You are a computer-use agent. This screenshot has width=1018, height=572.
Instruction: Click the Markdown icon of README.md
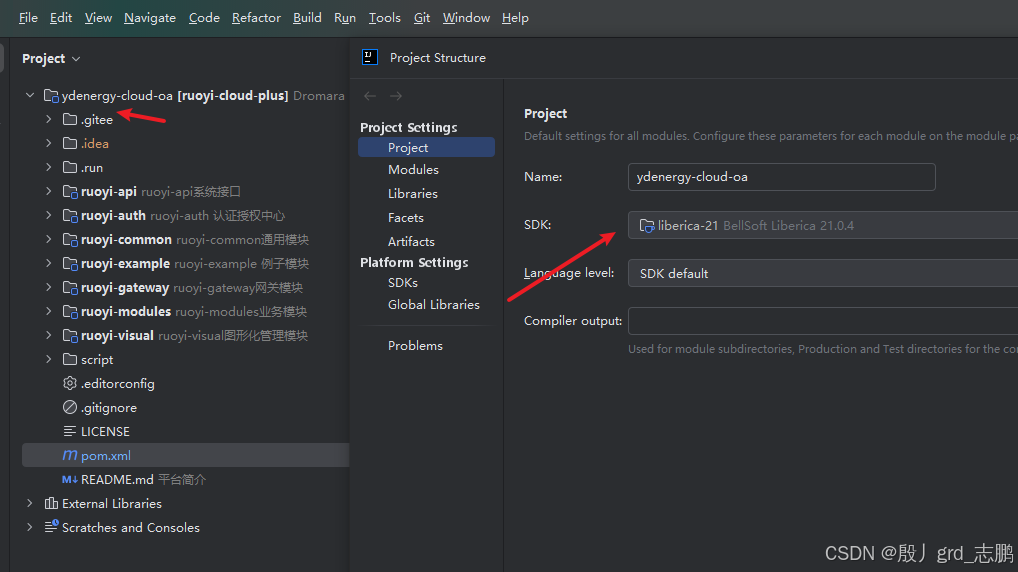coord(70,480)
